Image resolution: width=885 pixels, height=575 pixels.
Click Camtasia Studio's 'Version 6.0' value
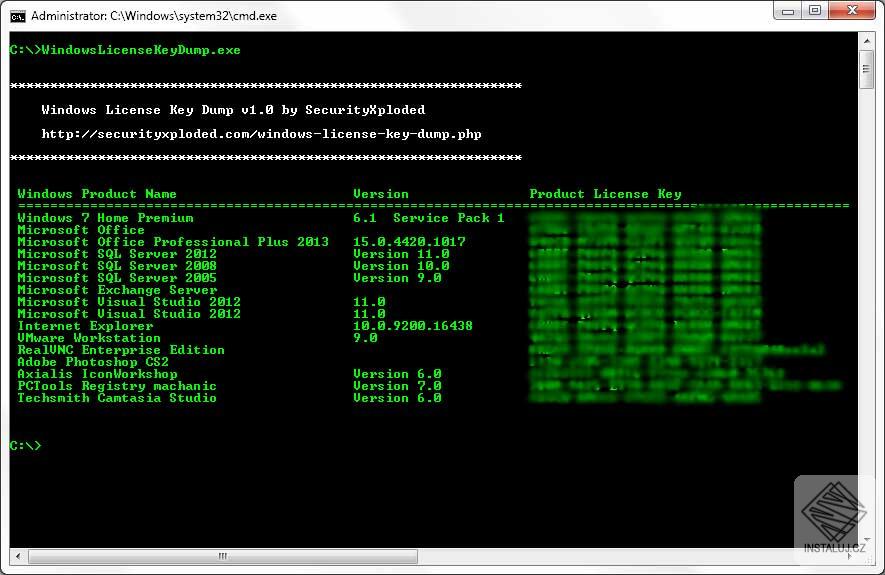point(397,398)
